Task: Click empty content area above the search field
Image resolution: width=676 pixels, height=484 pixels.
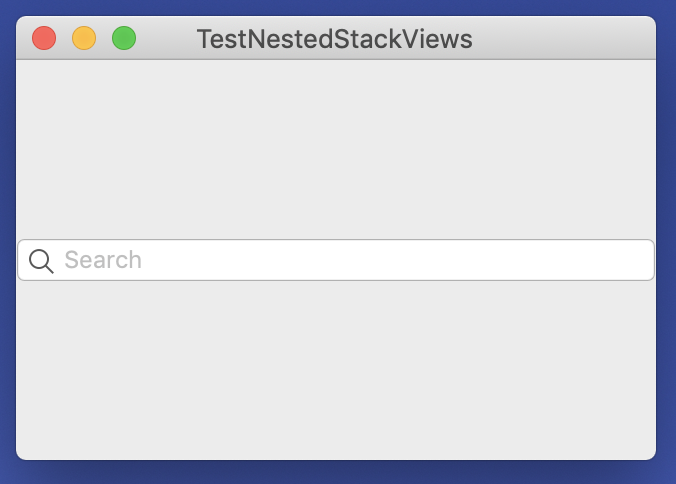Action: coord(336,149)
